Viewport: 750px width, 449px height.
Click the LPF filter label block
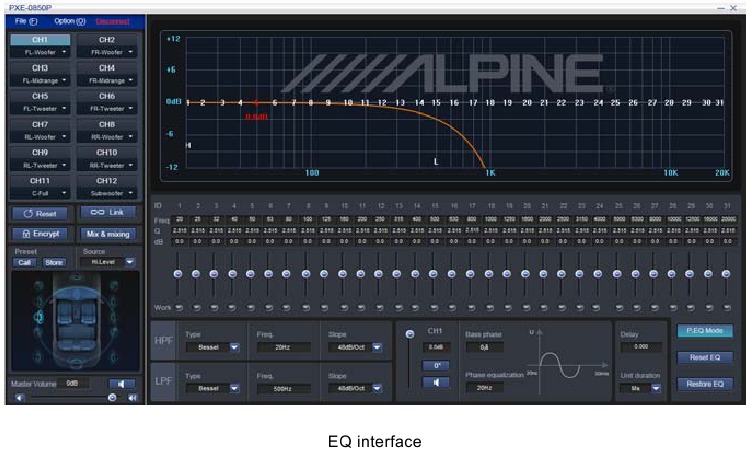[x=164, y=382]
